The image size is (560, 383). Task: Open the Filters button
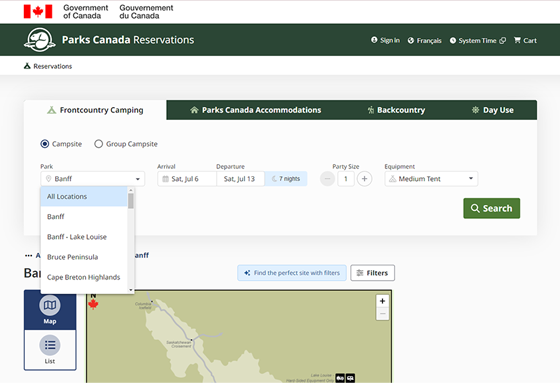click(372, 273)
